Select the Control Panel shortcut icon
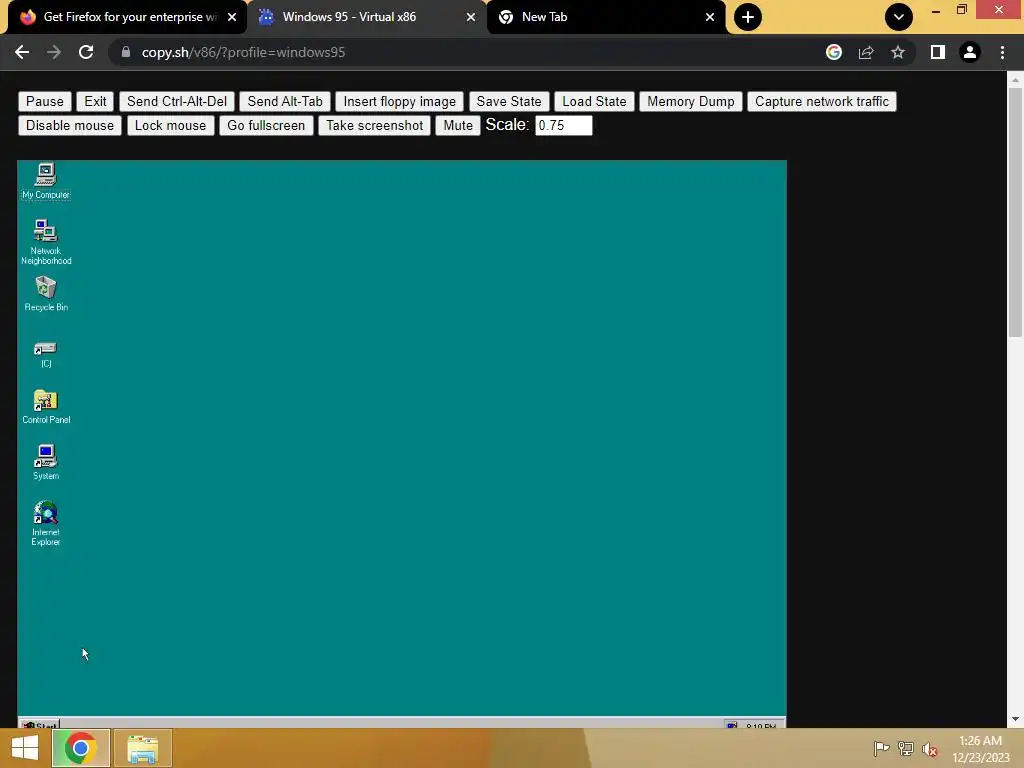The height and width of the screenshot is (768, 1024). click(45, 406)
